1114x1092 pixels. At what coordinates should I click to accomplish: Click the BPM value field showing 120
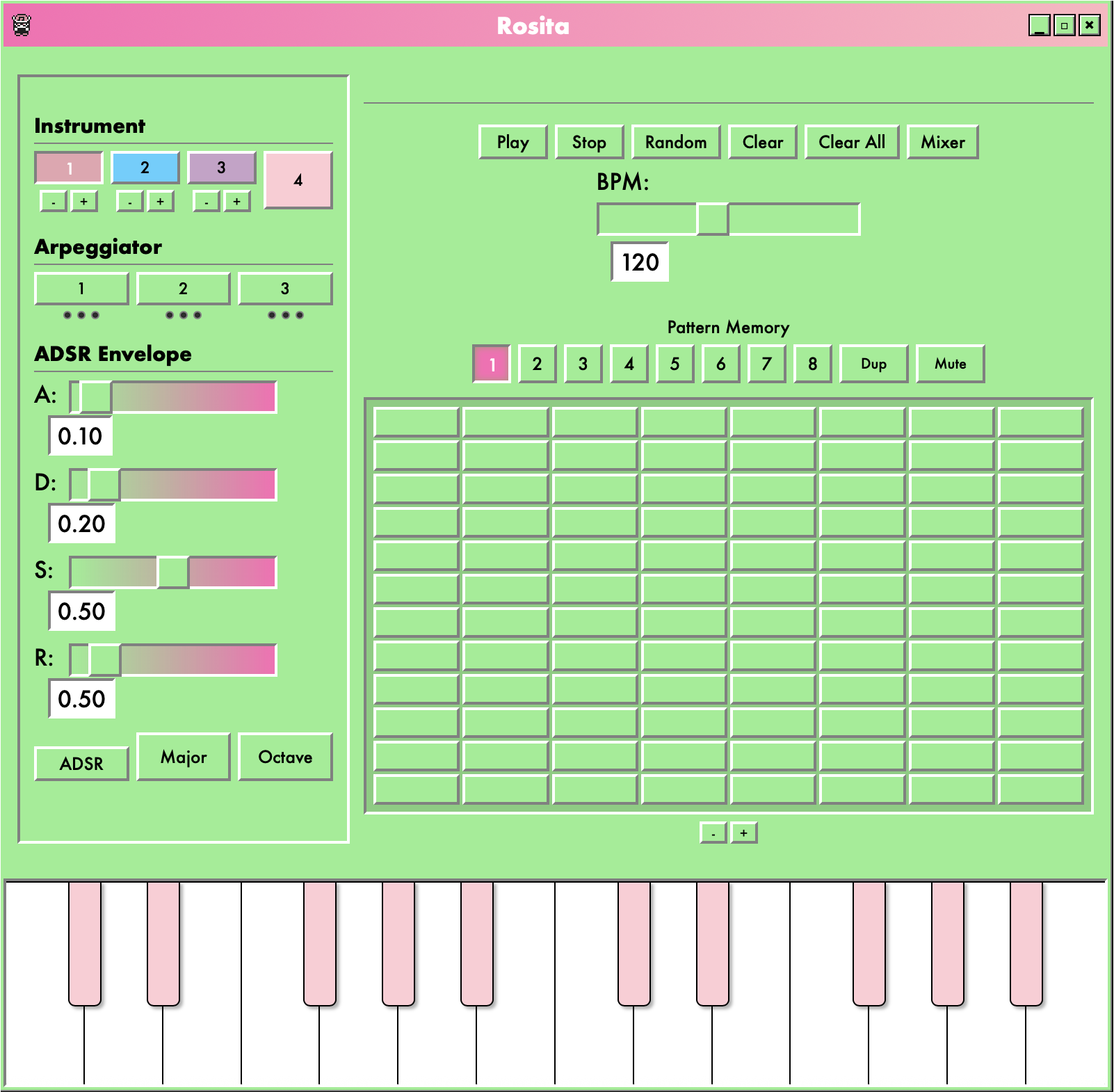pyautogui.click(x=640, y=262)
